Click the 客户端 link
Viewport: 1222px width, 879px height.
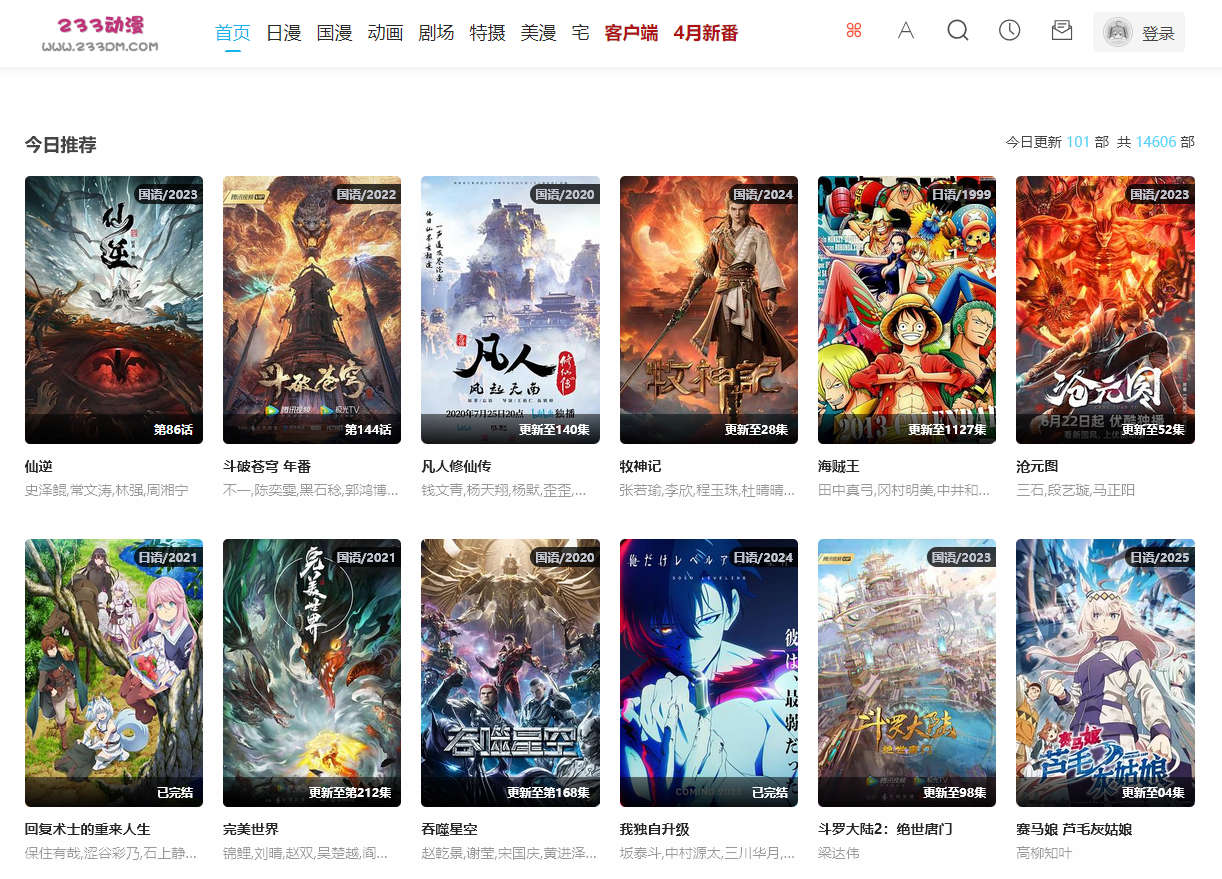point(631,33)
